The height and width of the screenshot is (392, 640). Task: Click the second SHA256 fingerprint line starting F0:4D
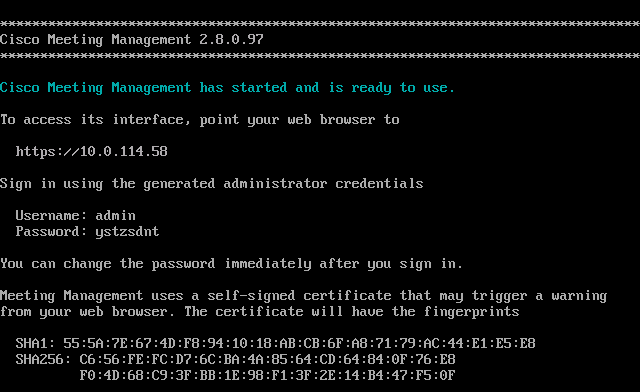(x=267, y=376)
